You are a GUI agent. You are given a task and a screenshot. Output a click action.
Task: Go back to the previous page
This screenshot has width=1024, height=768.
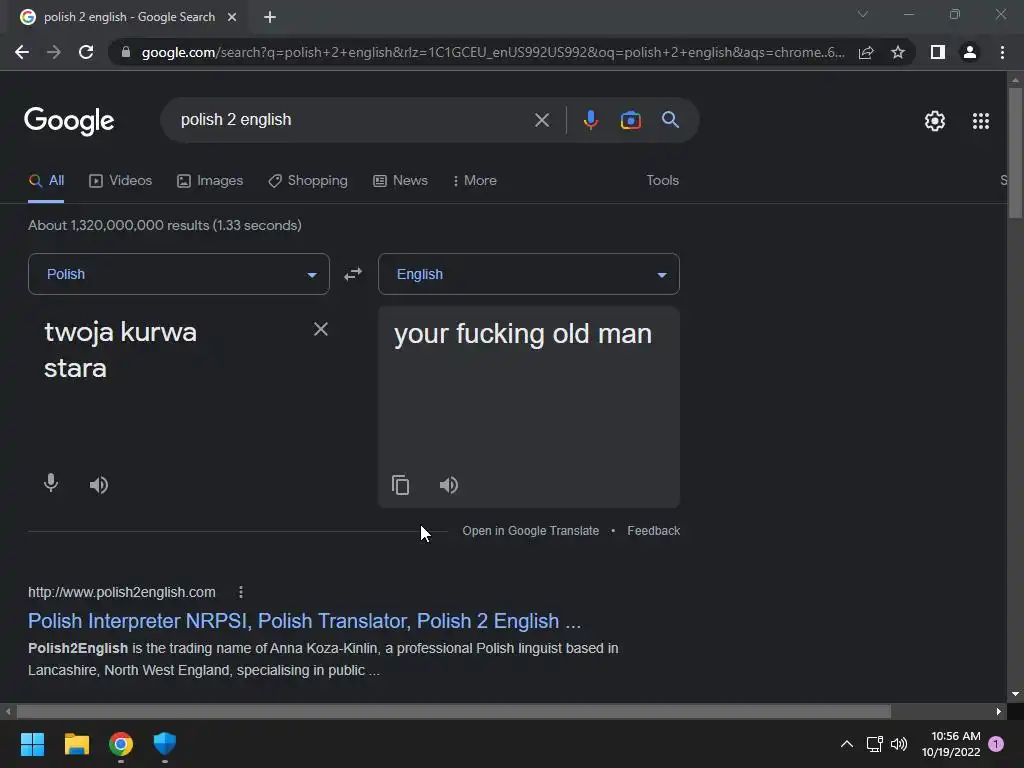(x=22, y=52)
